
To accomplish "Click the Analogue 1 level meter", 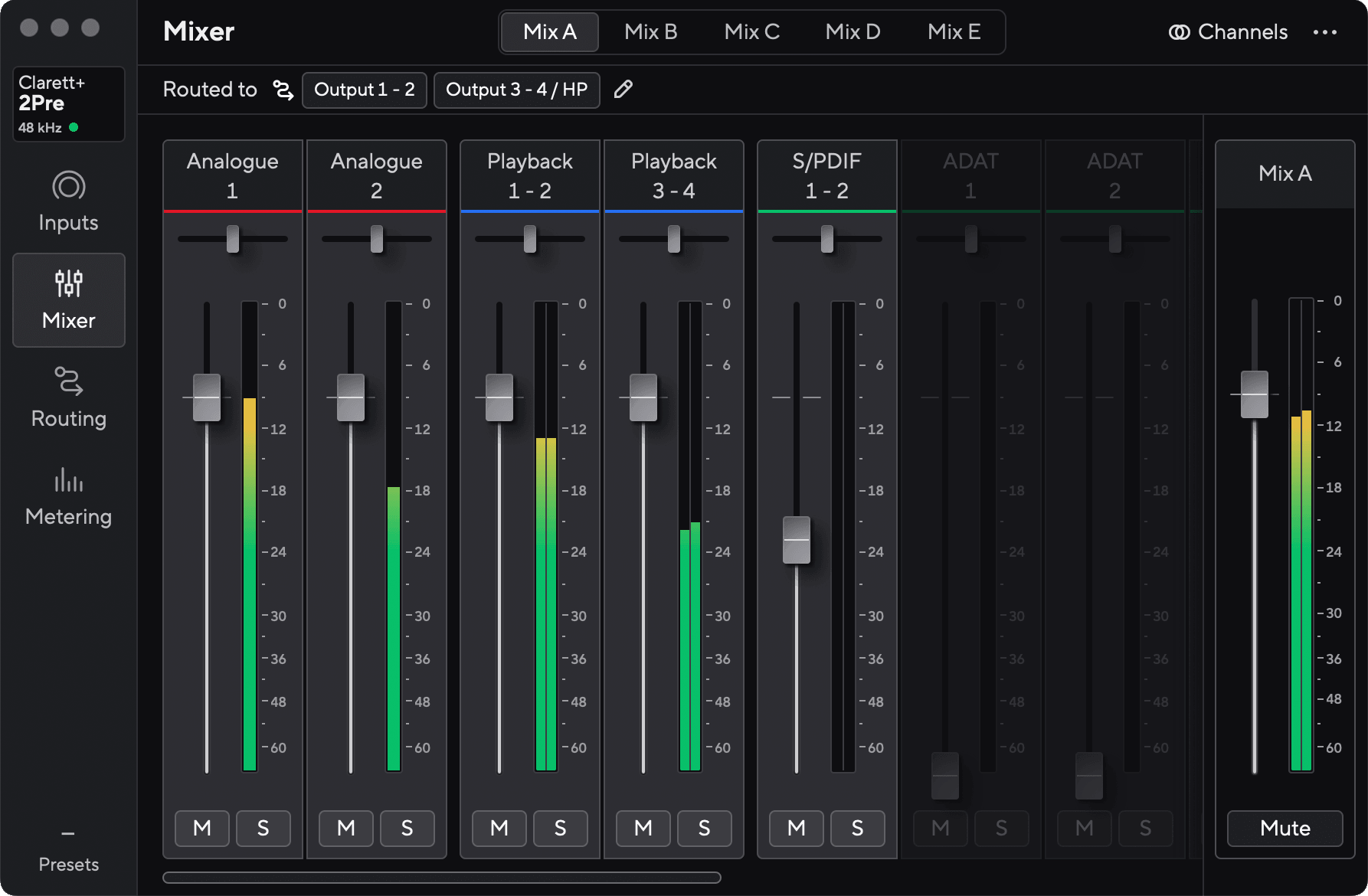I will coord(250,536).
